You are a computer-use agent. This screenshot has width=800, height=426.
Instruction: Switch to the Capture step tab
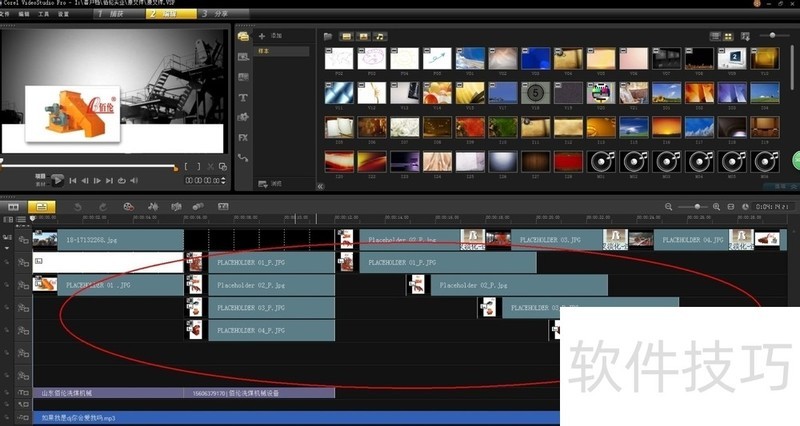116,15
